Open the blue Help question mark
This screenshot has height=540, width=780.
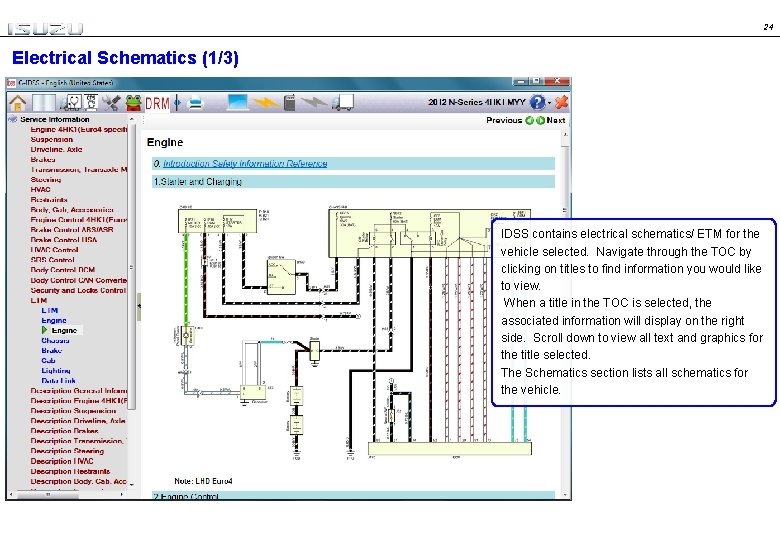537,102
